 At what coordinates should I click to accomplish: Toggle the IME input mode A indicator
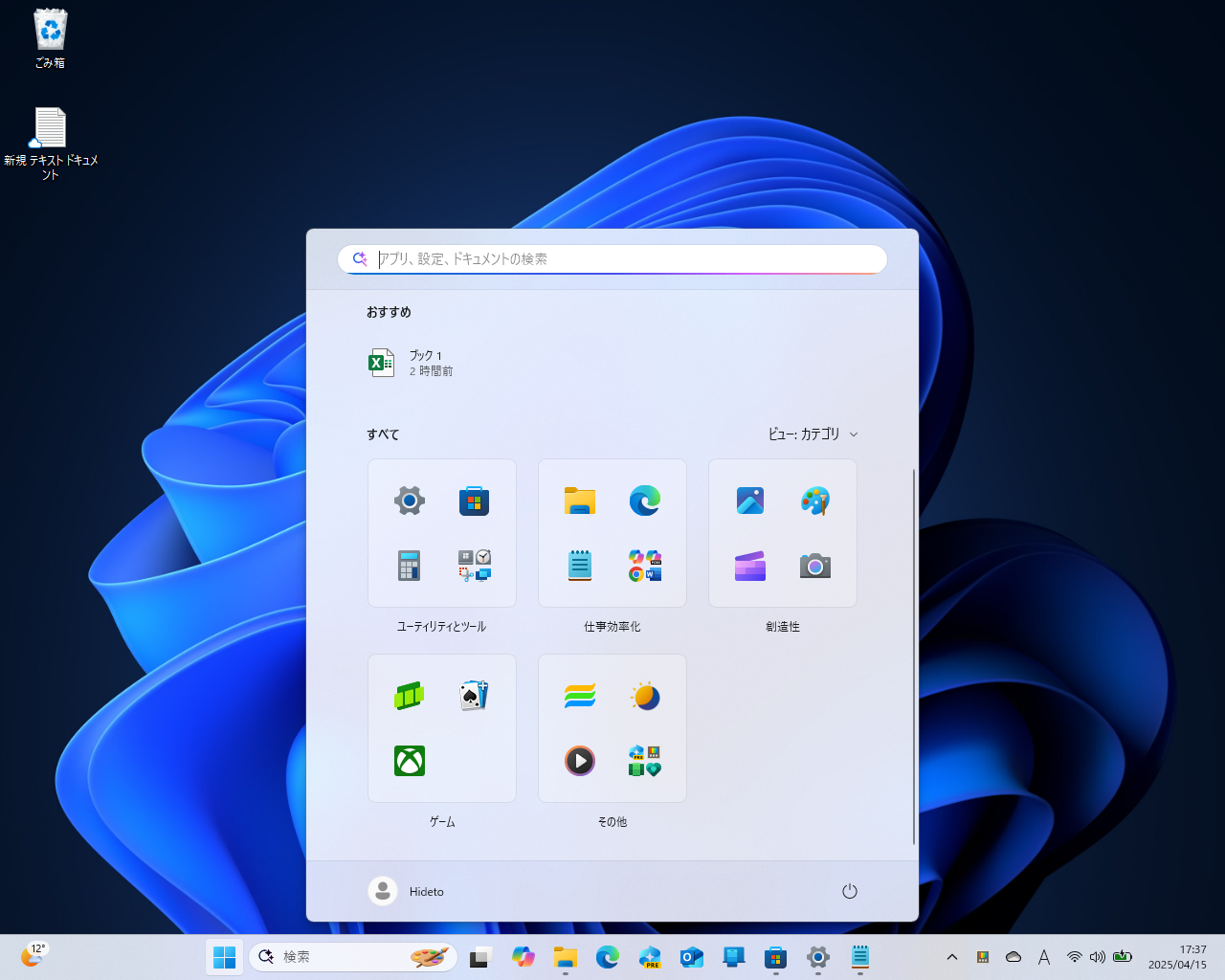(x=1044, y=957)
